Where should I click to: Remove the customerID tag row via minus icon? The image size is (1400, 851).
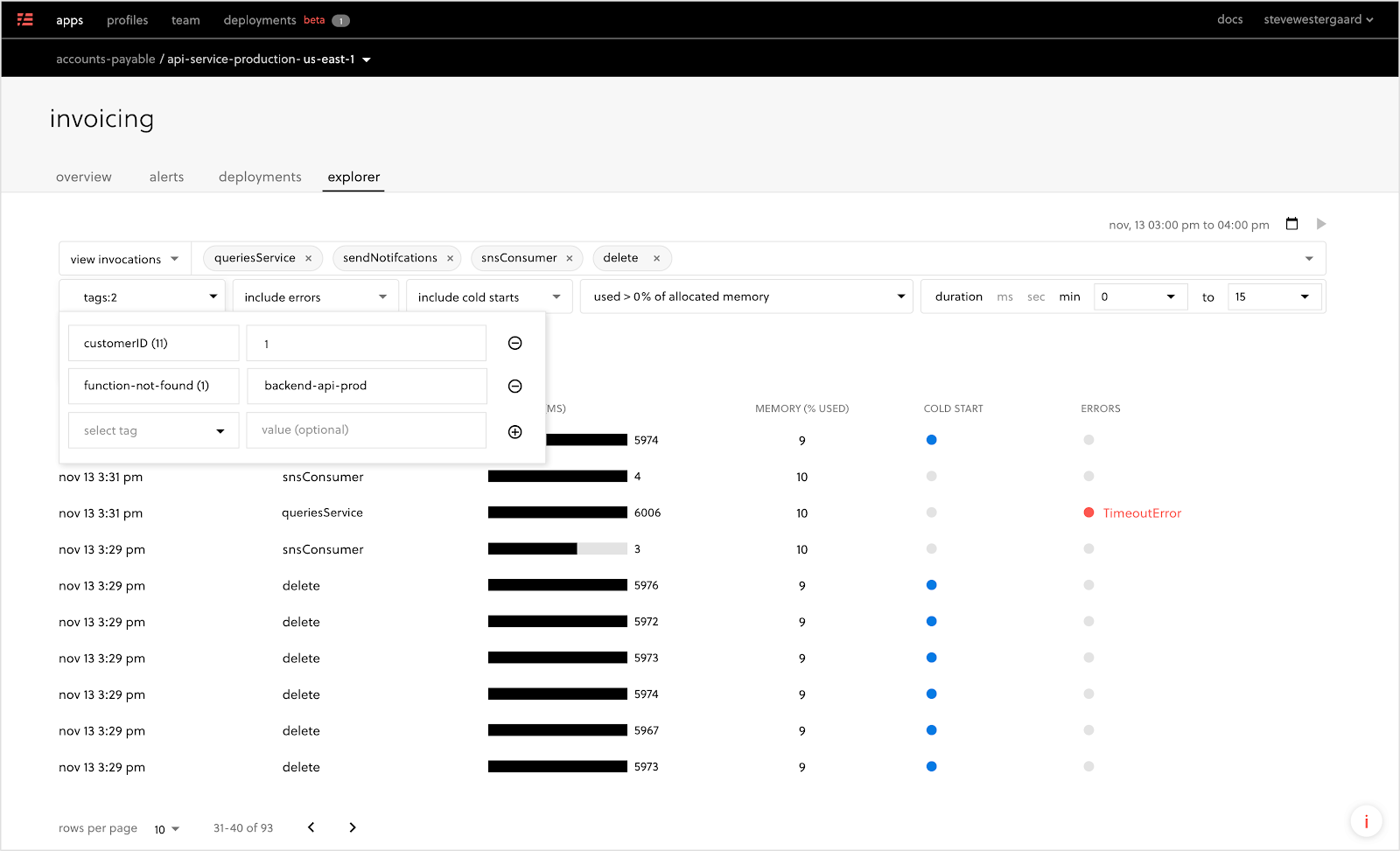(514, 343)
